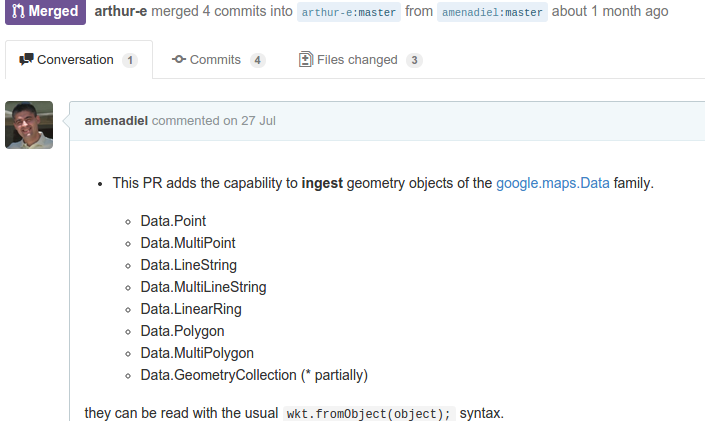Open the Files changed tab
The height and width of the screenshot is (421, 705).
tap(361, 60)
